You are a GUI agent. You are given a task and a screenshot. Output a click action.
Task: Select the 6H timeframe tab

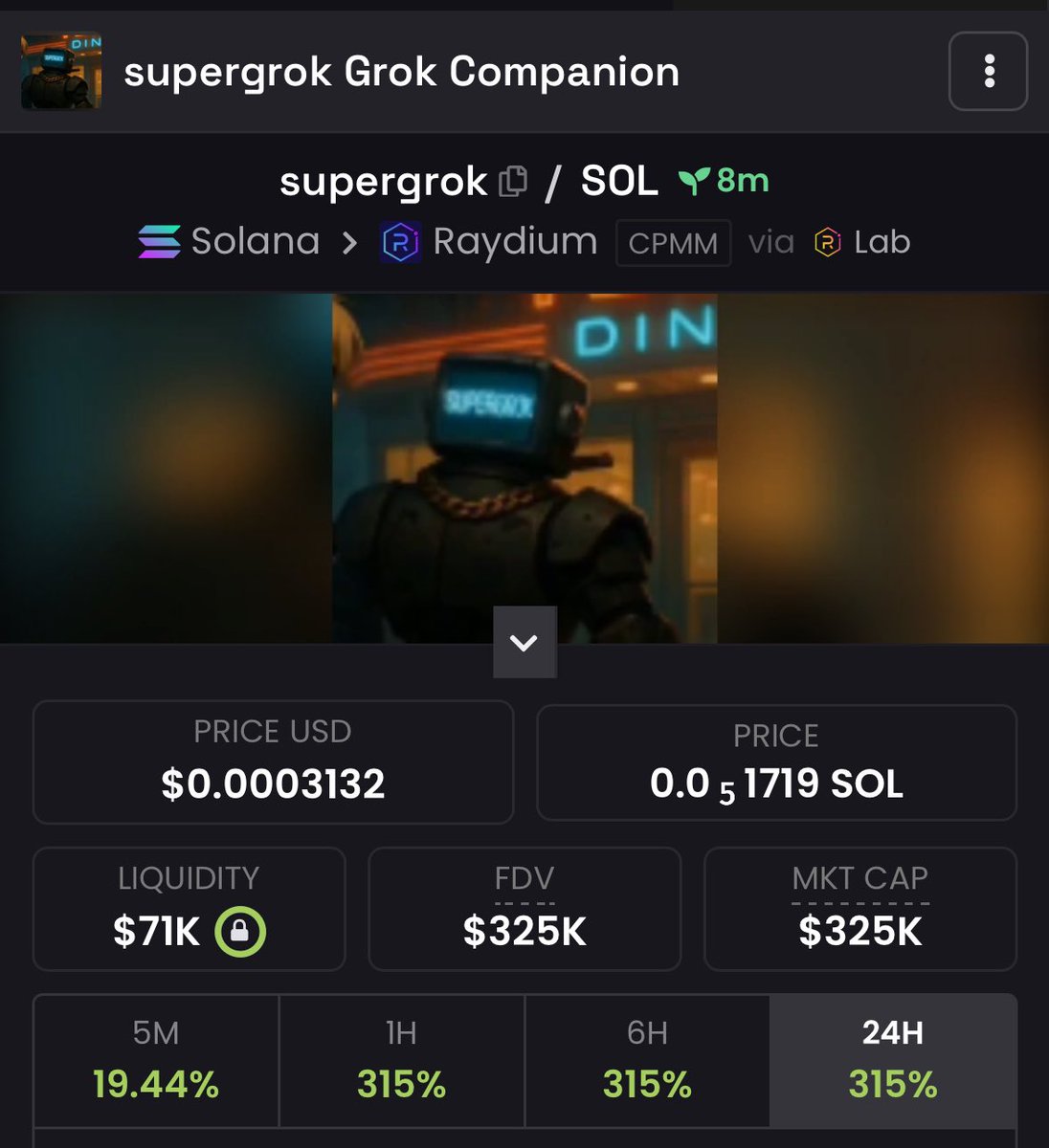click(648, 1060)
